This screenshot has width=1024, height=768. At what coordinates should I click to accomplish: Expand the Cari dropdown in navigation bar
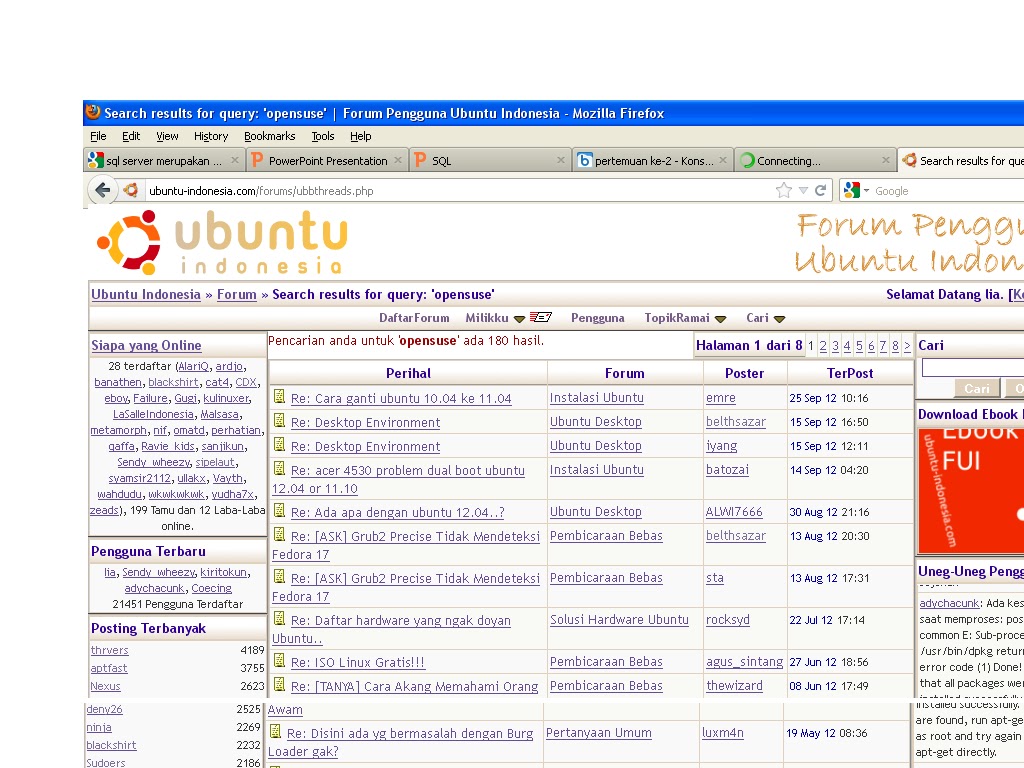(x=779, y=319)
